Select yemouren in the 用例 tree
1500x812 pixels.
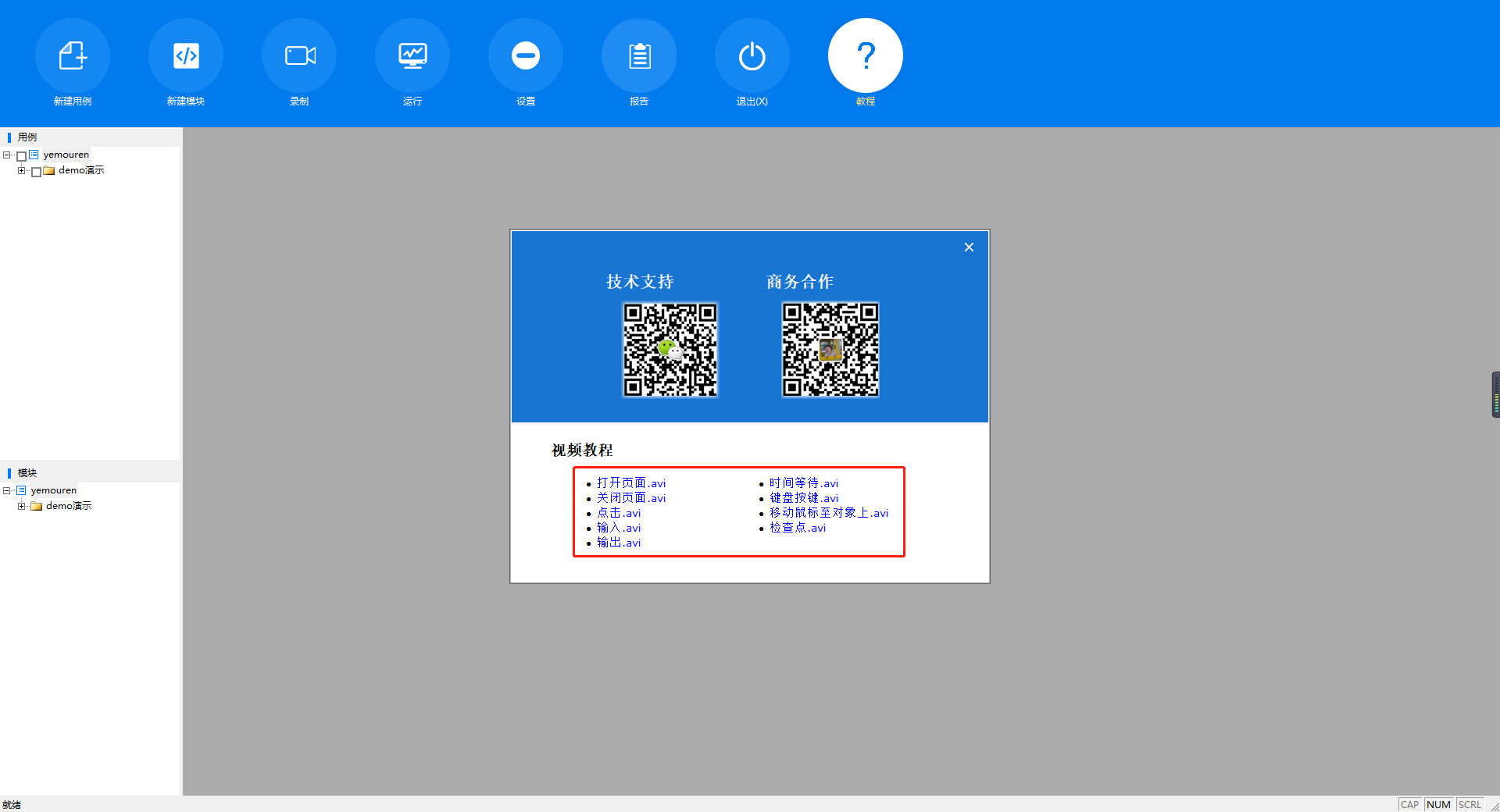point(66,155)
